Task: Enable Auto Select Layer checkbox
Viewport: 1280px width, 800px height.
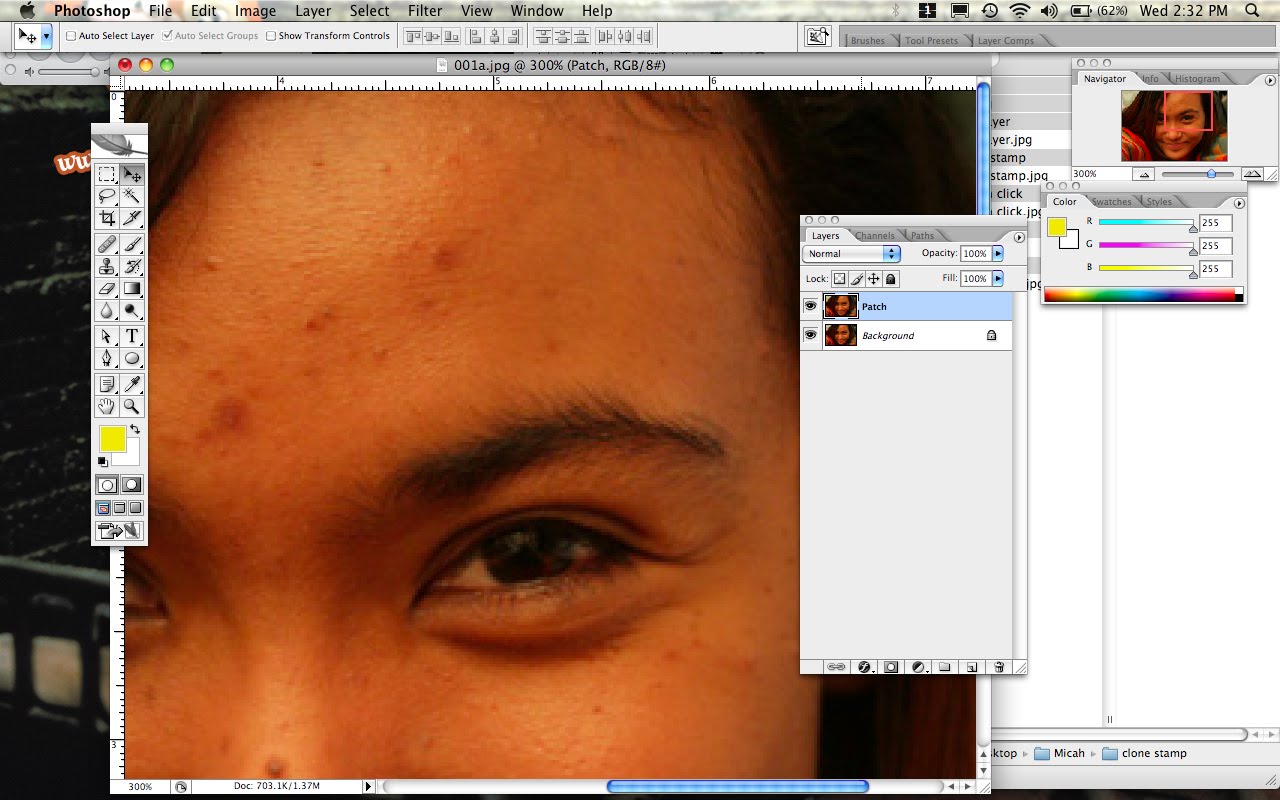Action: (71, 36)
